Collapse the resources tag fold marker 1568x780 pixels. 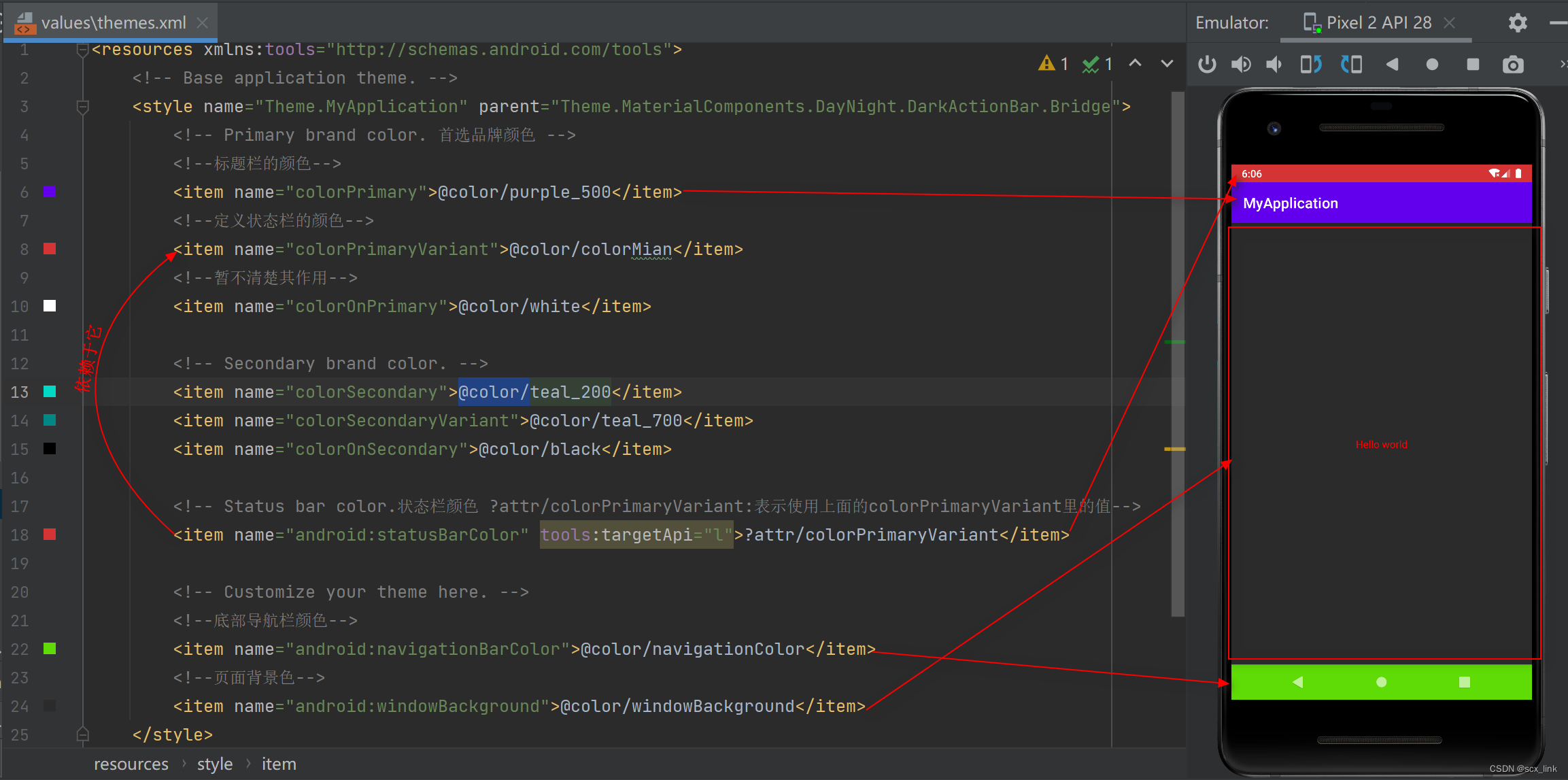click(83, 50)
